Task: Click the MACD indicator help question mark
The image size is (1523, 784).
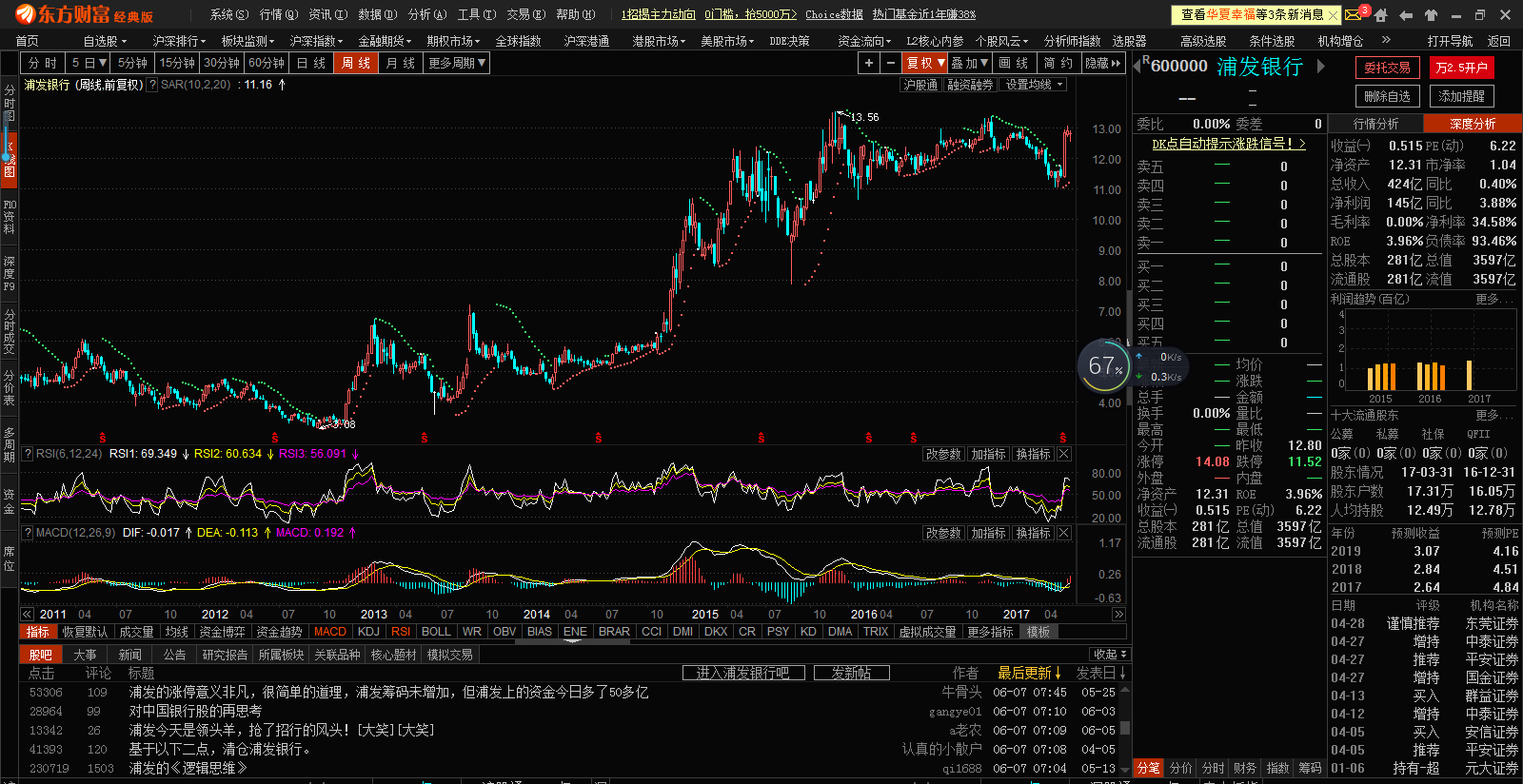Action: [x=28, y=533]
